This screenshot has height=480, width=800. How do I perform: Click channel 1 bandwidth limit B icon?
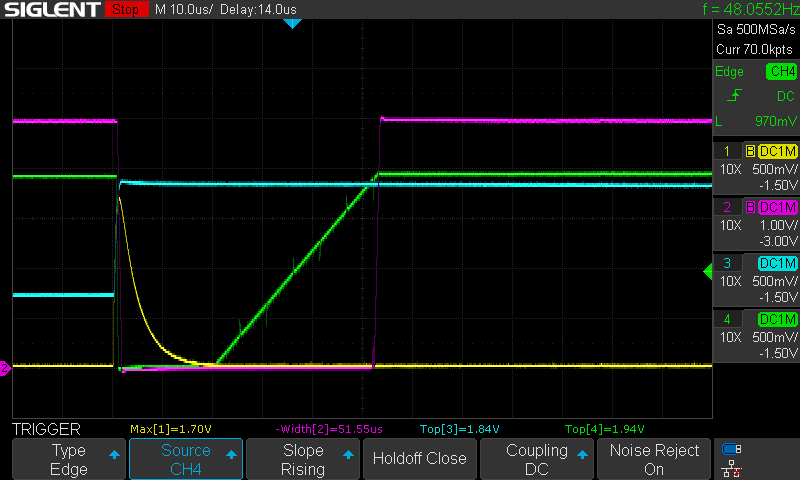[x=750, y=151]
